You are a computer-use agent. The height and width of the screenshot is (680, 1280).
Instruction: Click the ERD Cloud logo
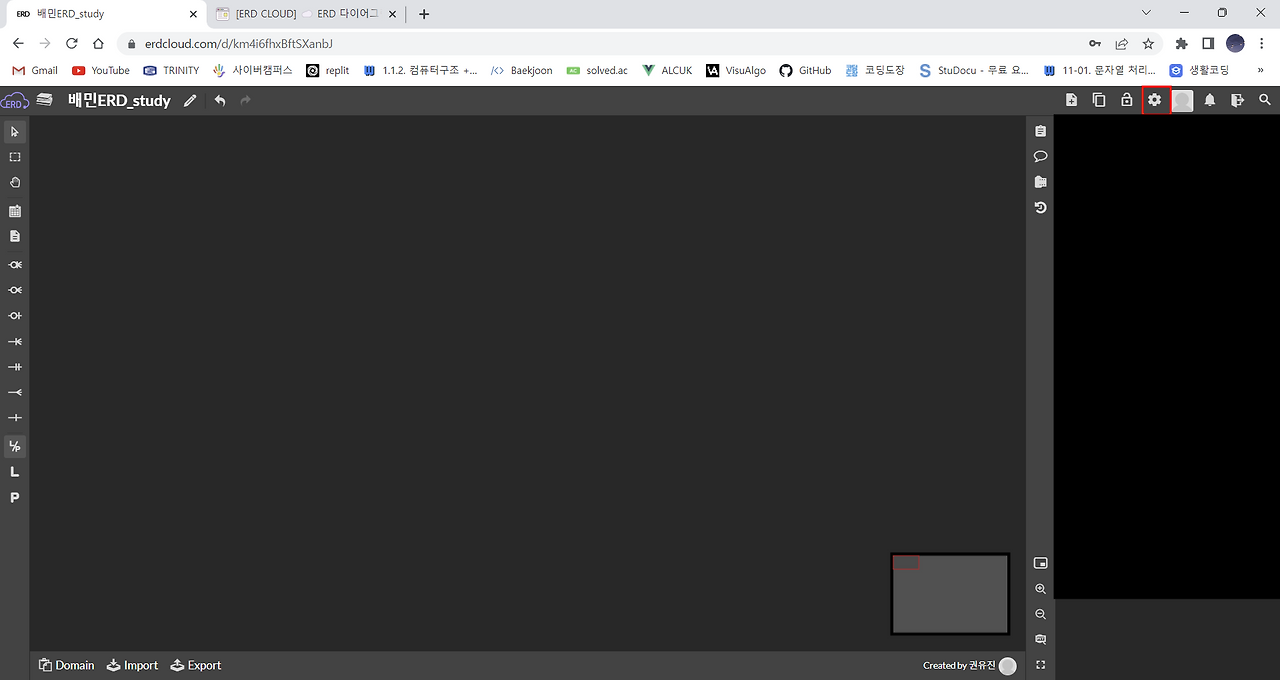click(x=14, y=100)
